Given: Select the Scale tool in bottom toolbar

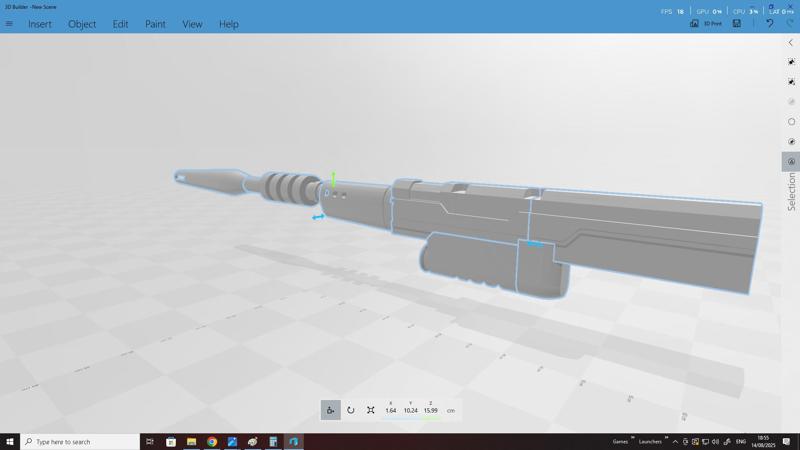Looking at the screenshot, I should [371, 410].
